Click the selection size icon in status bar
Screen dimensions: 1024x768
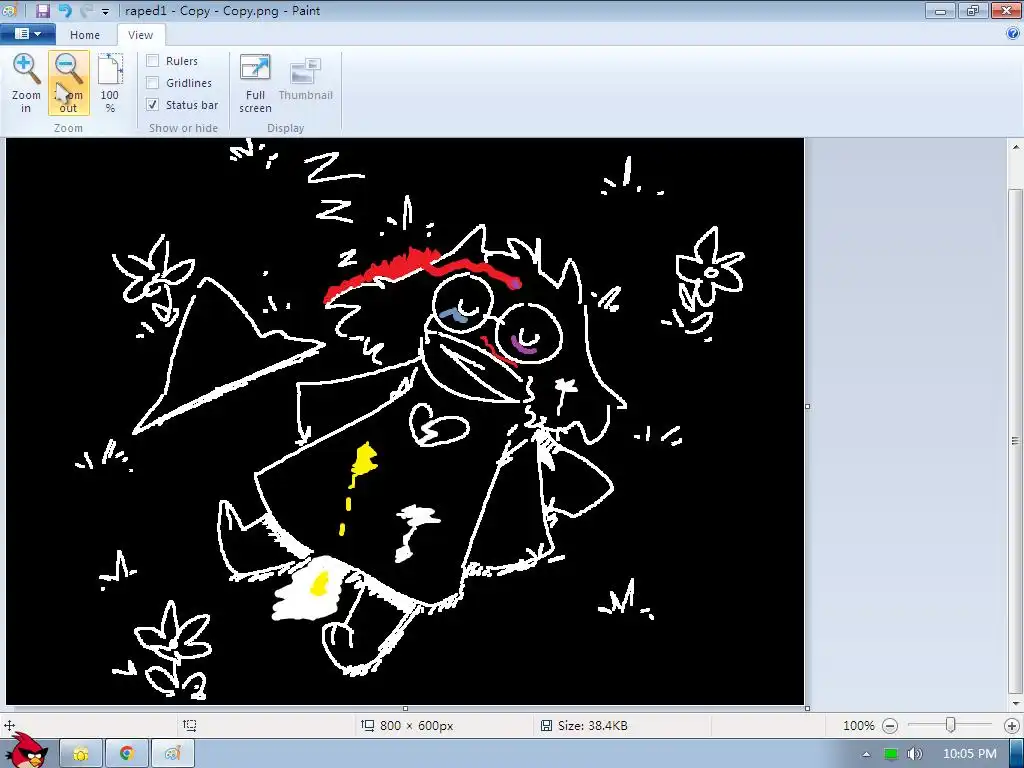(189, 725)
